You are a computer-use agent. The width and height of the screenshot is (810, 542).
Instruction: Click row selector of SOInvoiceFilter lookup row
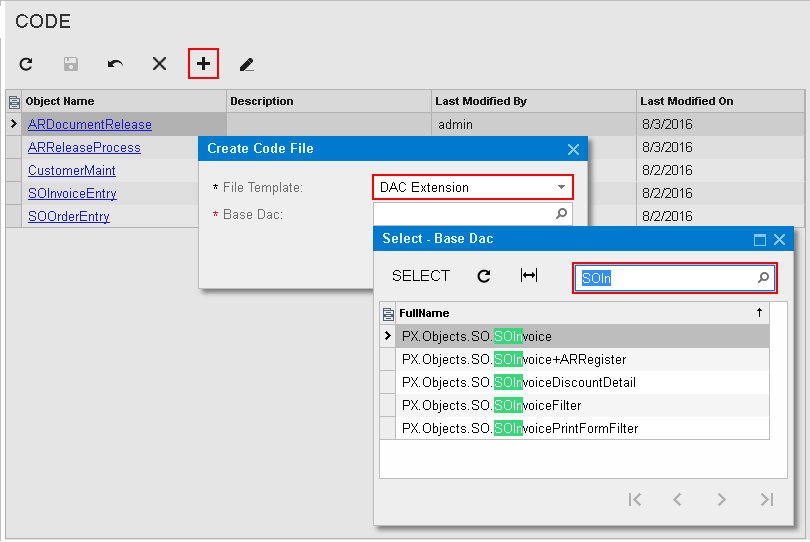click(388, 405)
